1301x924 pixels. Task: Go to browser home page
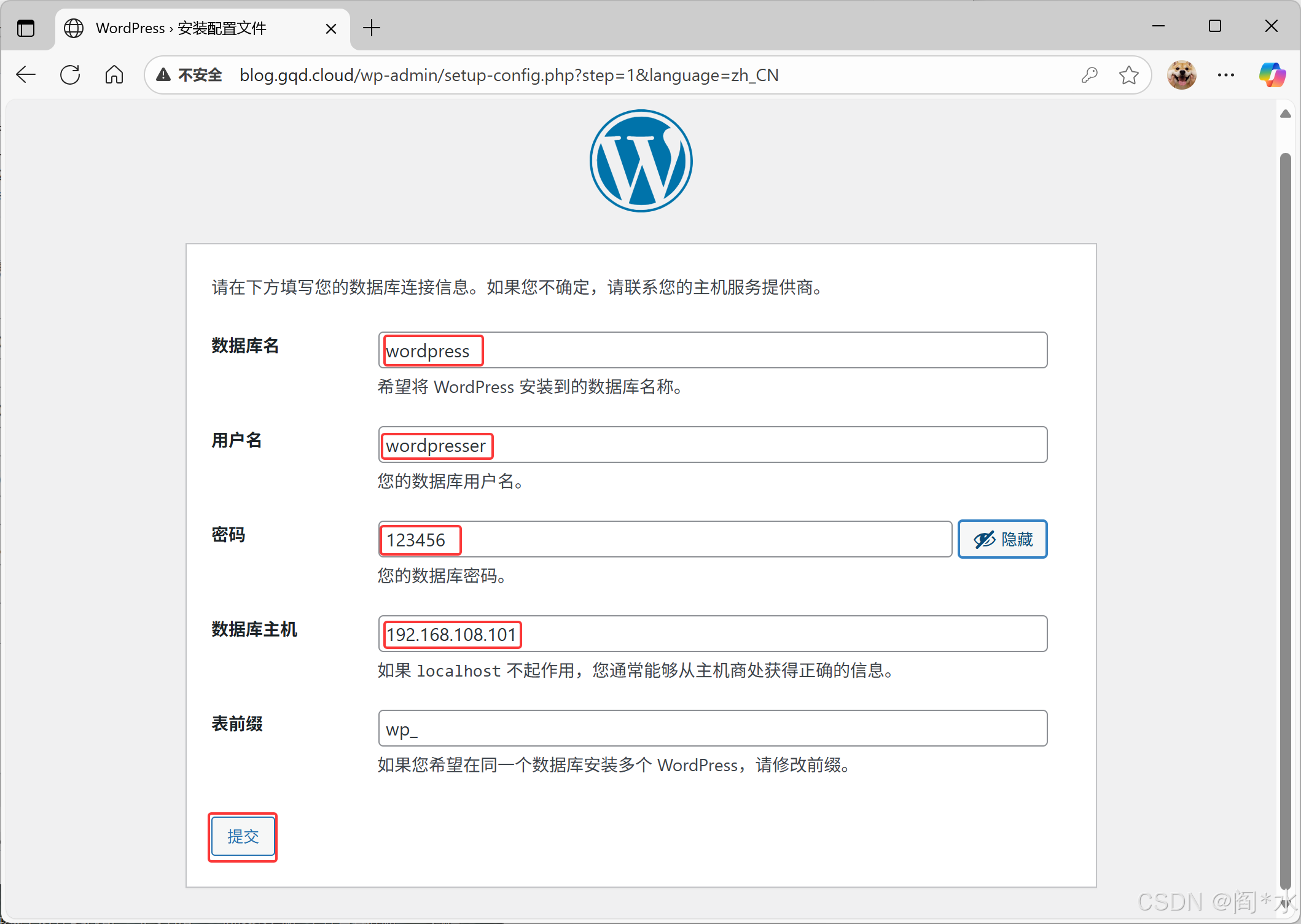(114, 75)
